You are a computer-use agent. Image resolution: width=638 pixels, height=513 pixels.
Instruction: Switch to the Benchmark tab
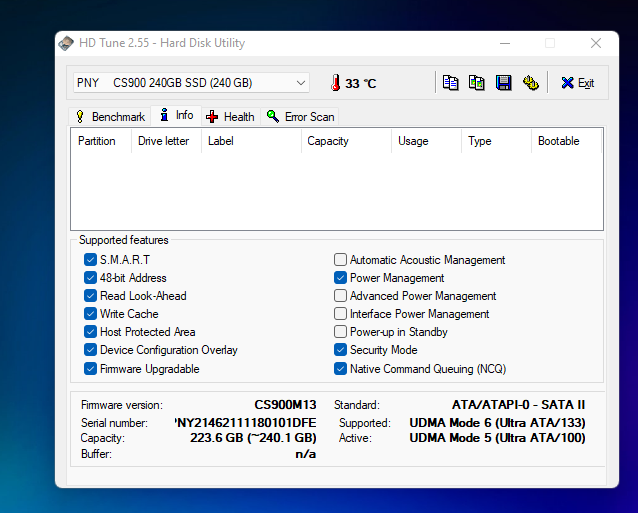coord(110,117)
